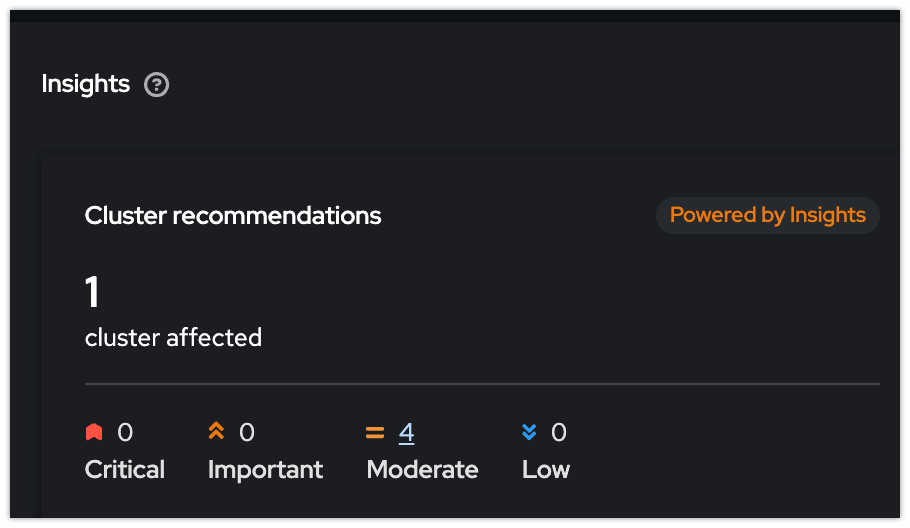Click the orange Important severity icon
The width and height of the screenshot is (910, 528).
(x=216, y=431)
